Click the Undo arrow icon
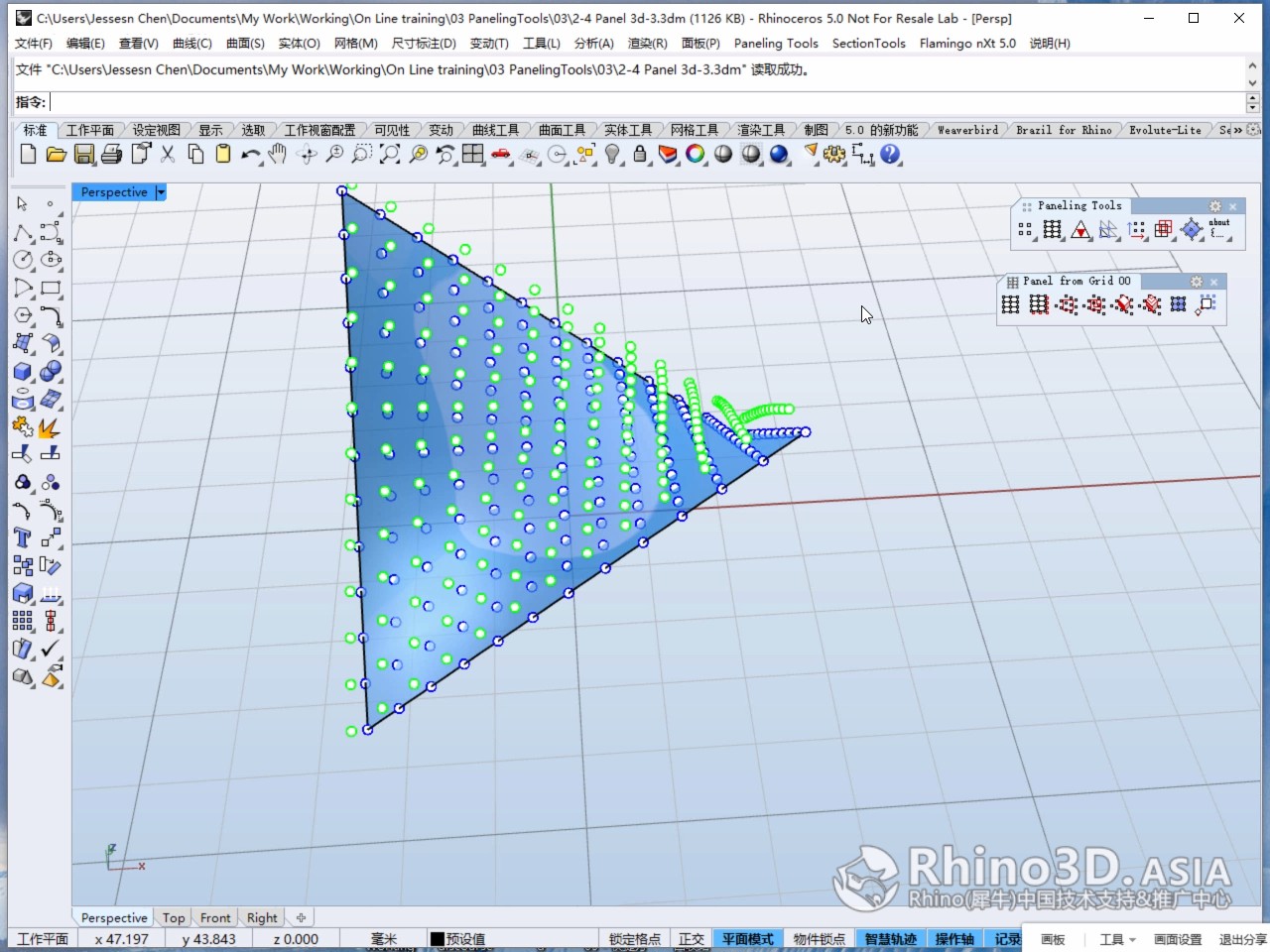The height and width of the screenshot is (952, 1270). 251,154
